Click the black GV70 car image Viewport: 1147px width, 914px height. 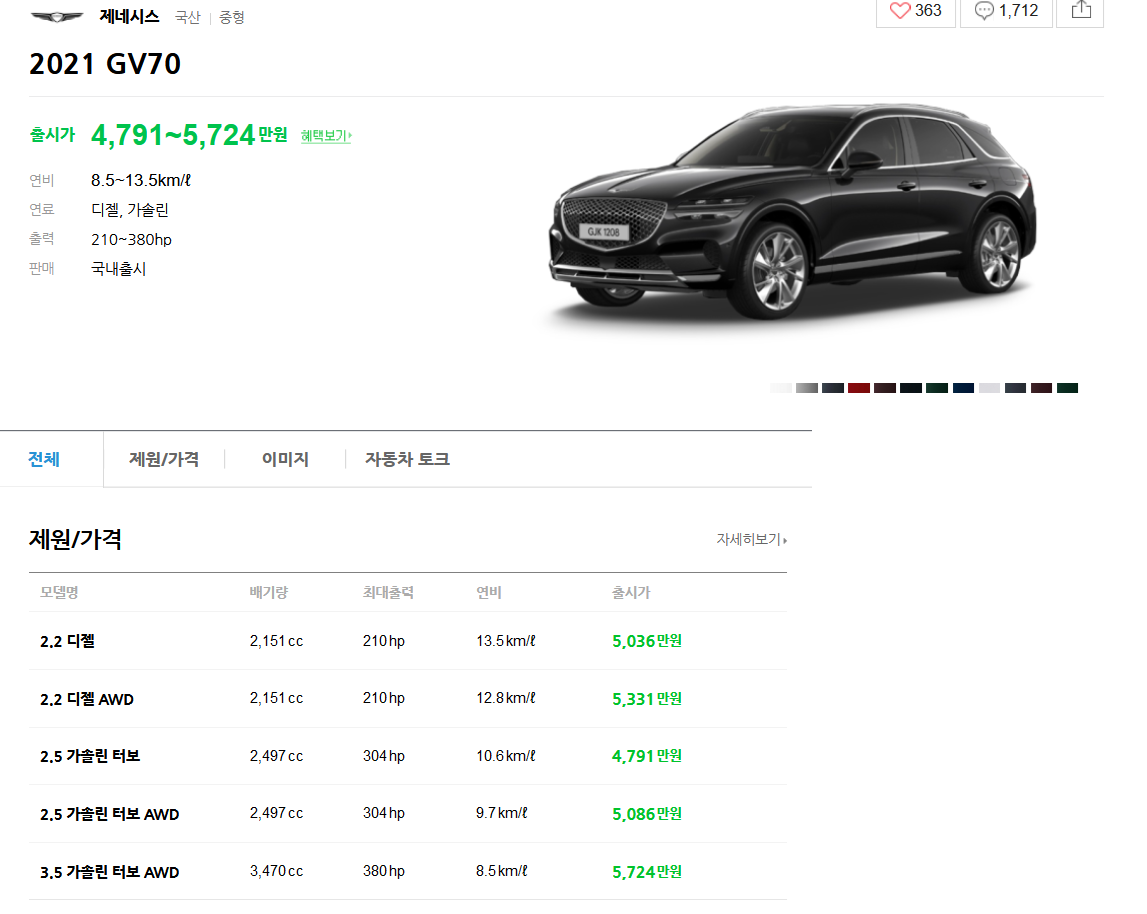pyautogui.click(x=792, y=212)
